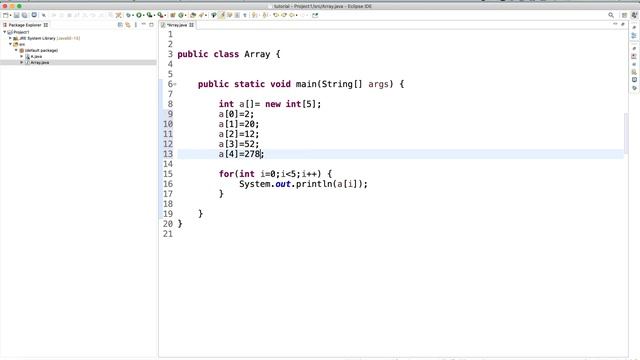
Task: Click editor vertical overview ruler scrollbar
Action: [x=626, y=133]
